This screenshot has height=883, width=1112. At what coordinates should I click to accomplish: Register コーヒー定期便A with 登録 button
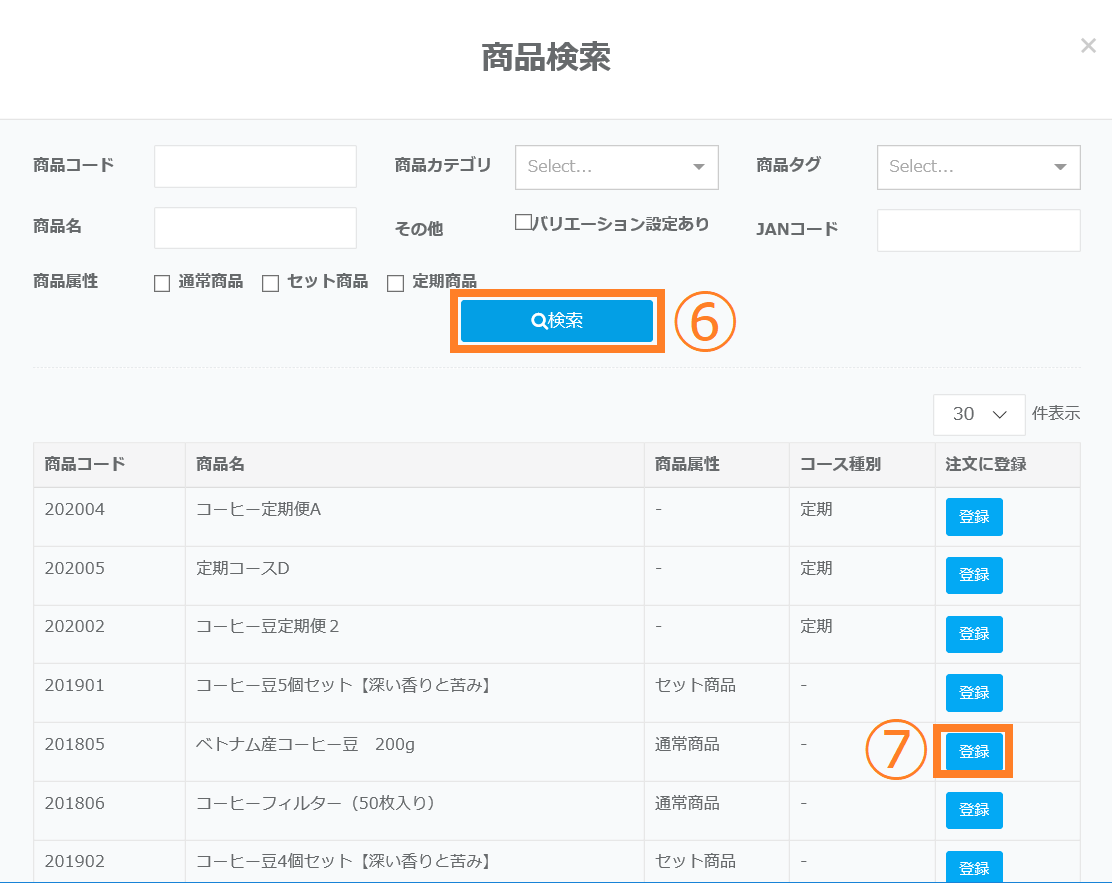(x=974, y=517)
